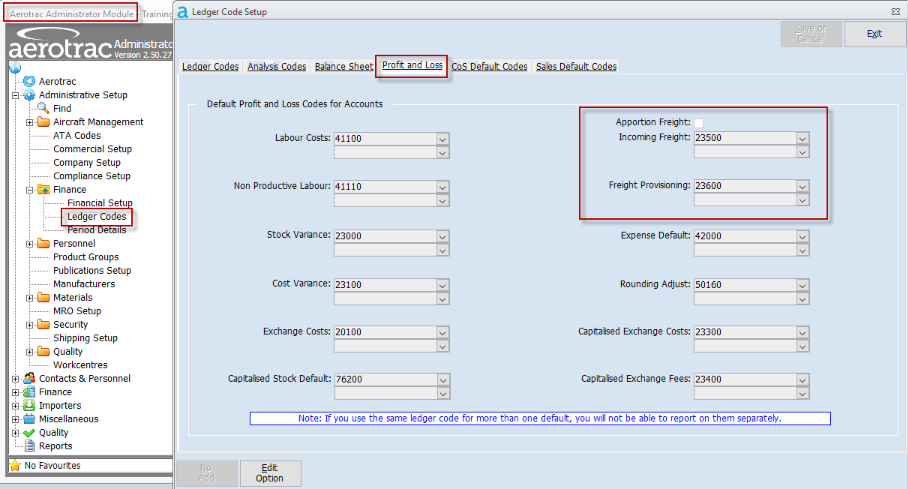
Task: Select Manufacturers in the tree
Action: coord(84,284)
